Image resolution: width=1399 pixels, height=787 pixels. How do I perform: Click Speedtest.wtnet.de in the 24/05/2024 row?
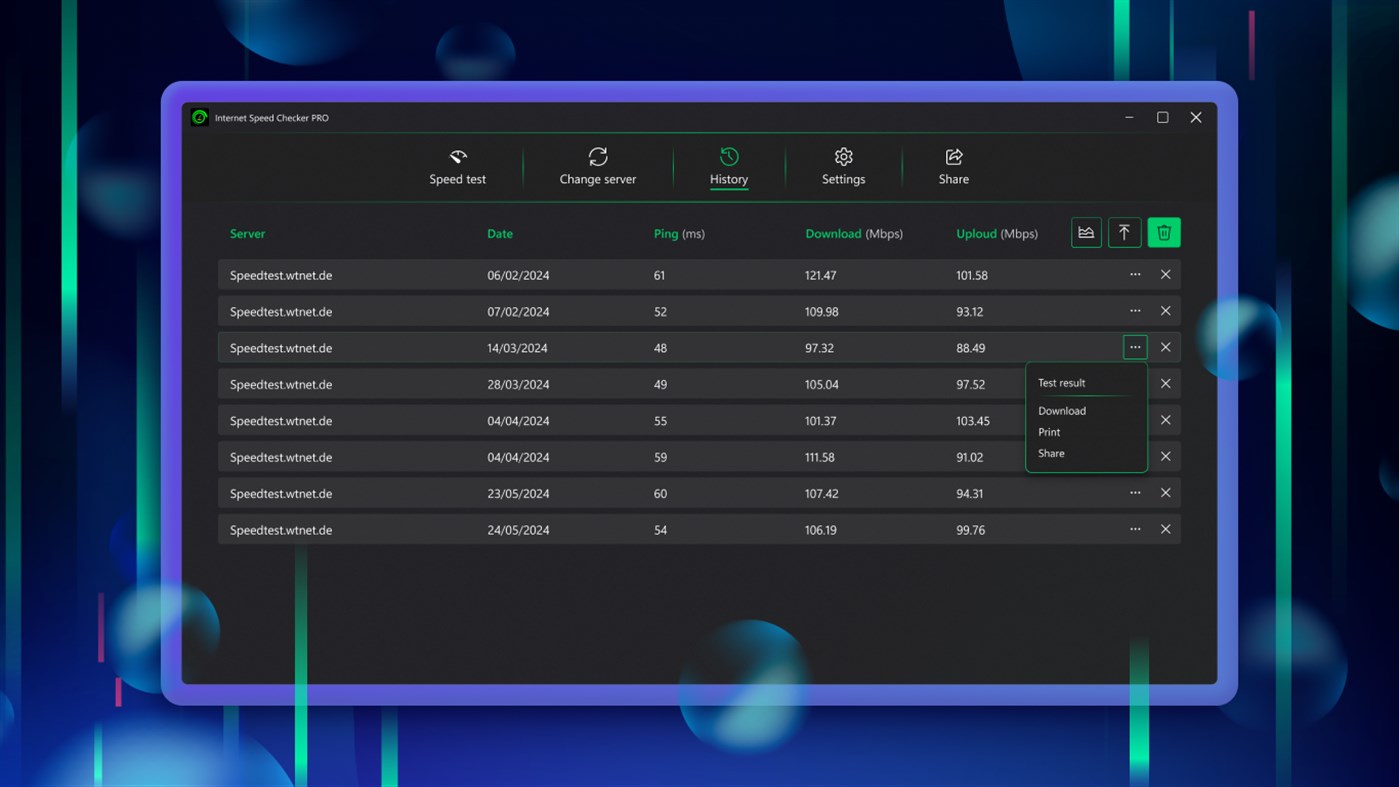point(281,530)
